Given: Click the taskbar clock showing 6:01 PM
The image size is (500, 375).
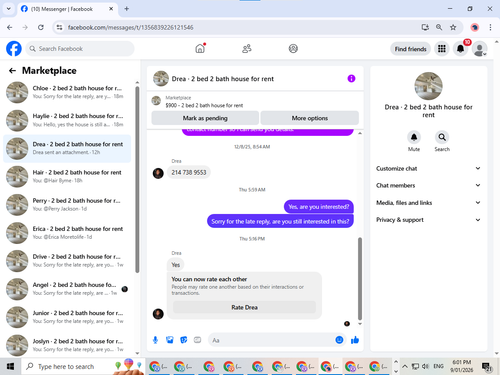Looking at the screenshot, I should tap(462, 366).
